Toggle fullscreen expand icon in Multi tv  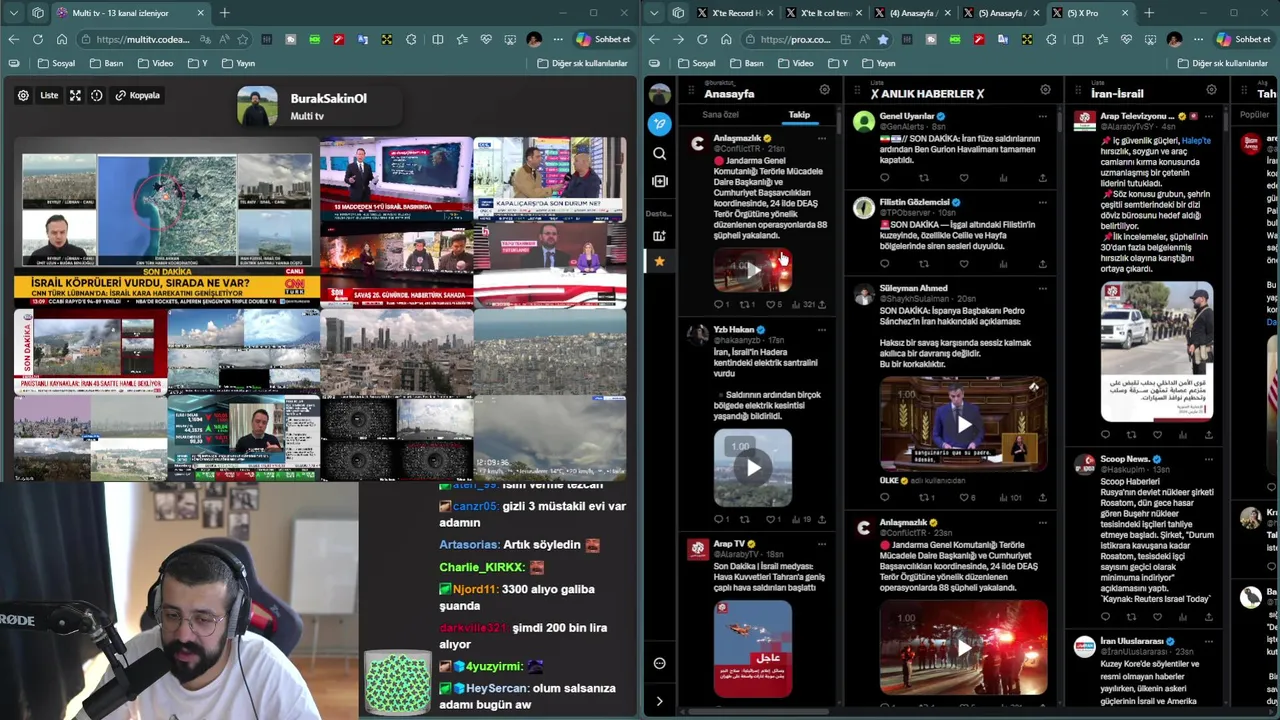[75, 95]
